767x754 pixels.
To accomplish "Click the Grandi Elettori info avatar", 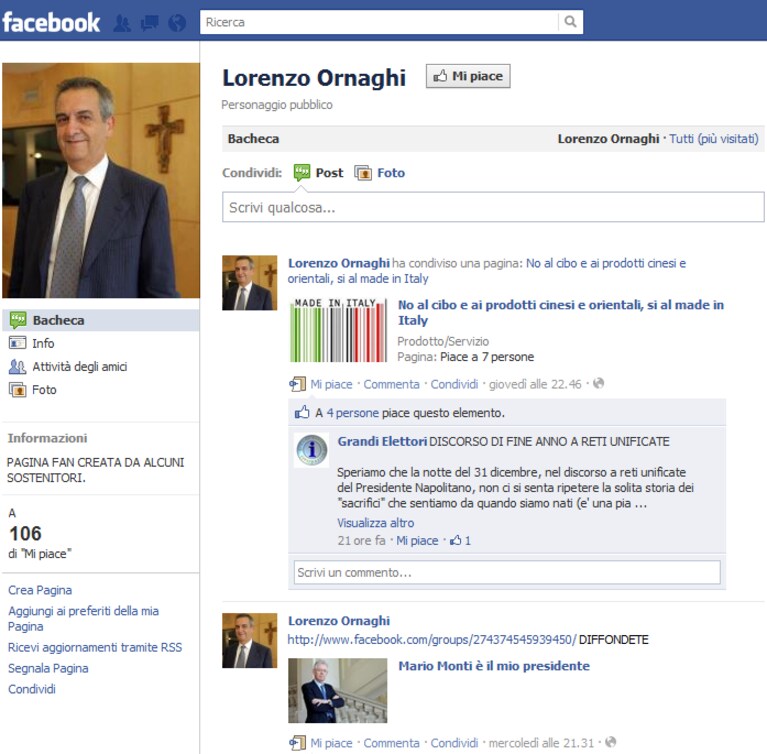I will (312, 450).
